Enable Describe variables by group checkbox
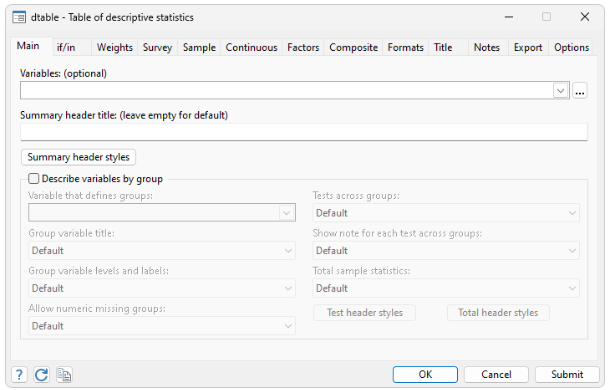This screenshot has width=612, height=390. 34,179
